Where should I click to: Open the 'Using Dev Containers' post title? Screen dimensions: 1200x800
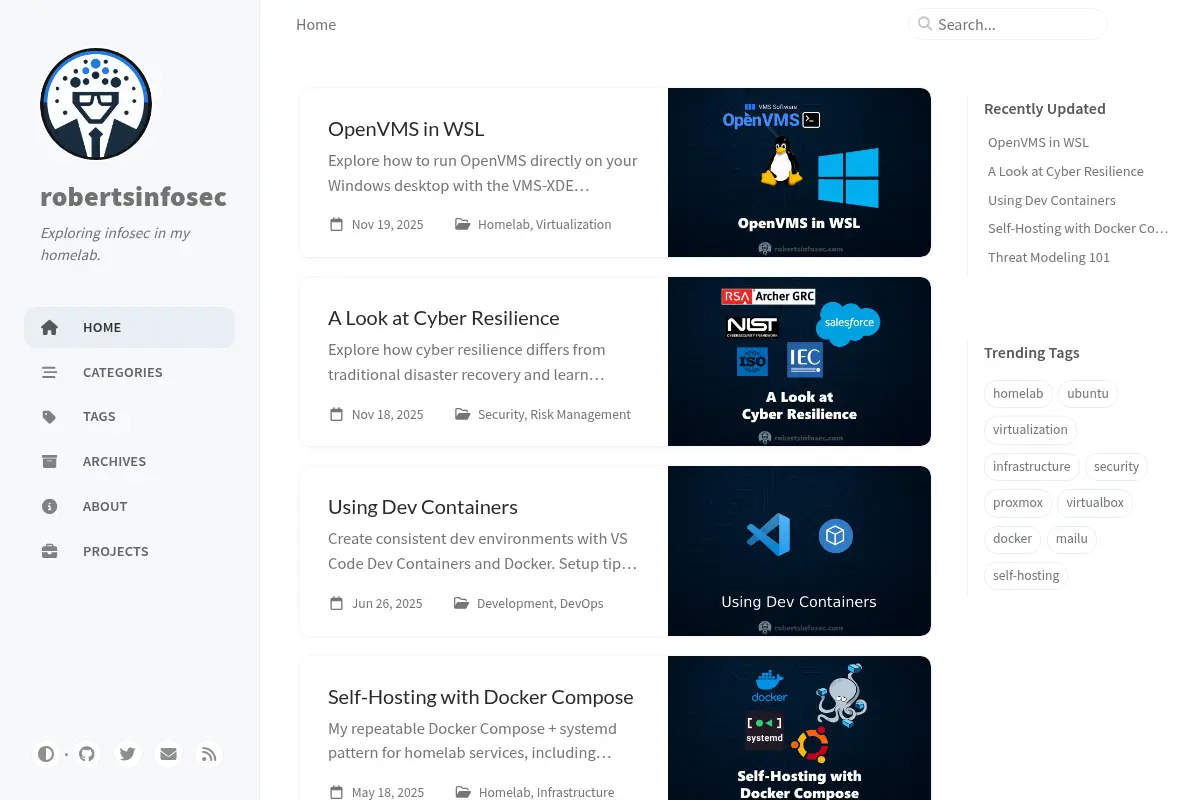[423, 506]
